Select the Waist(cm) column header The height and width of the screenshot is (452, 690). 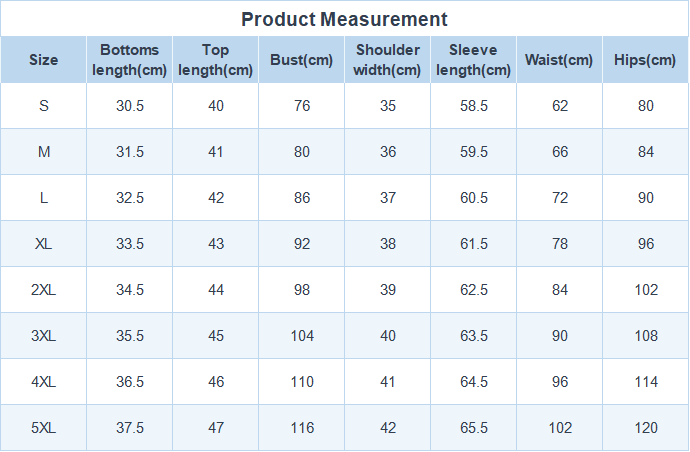click(559, 60)
